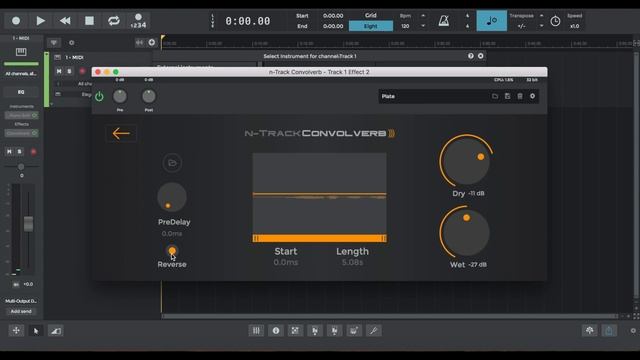Click the yellow playhead marker on the timeline
This screenshot has width=640, height=360.
click(x=163, y=38)
